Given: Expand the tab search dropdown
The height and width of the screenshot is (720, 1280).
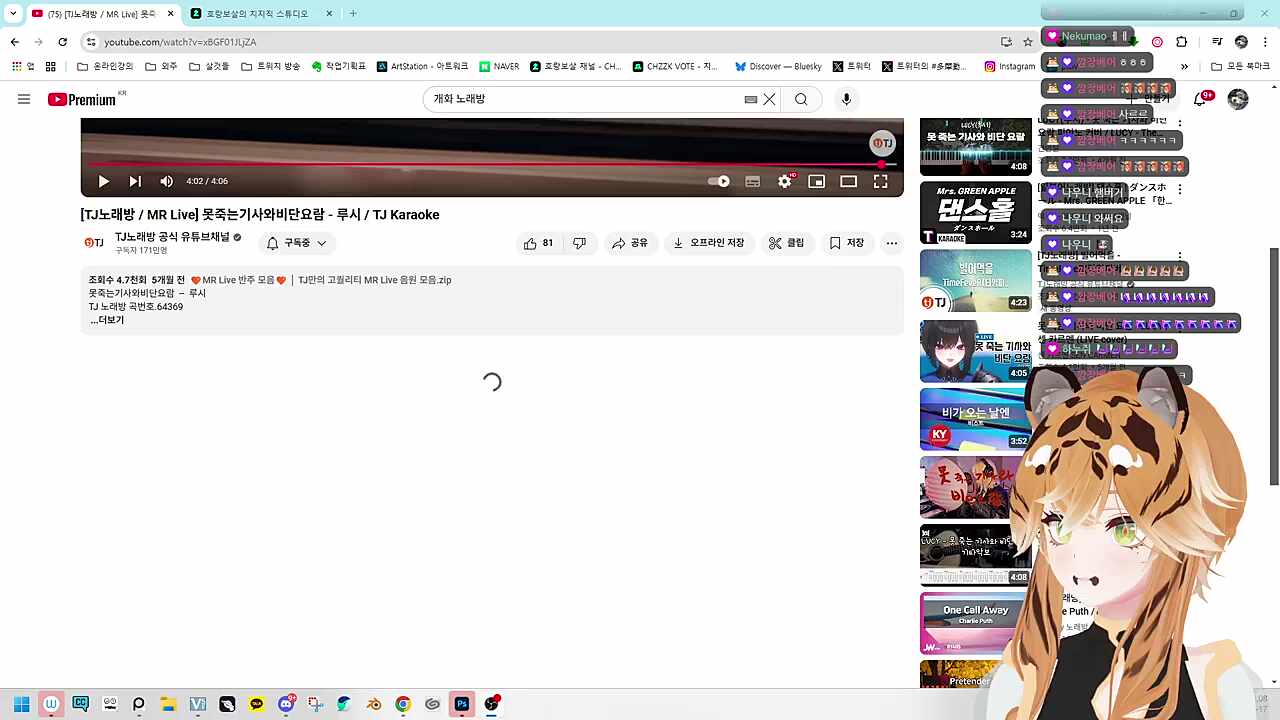Looking at the screenshot, I should pyautogui.click(x=13, y=14).
